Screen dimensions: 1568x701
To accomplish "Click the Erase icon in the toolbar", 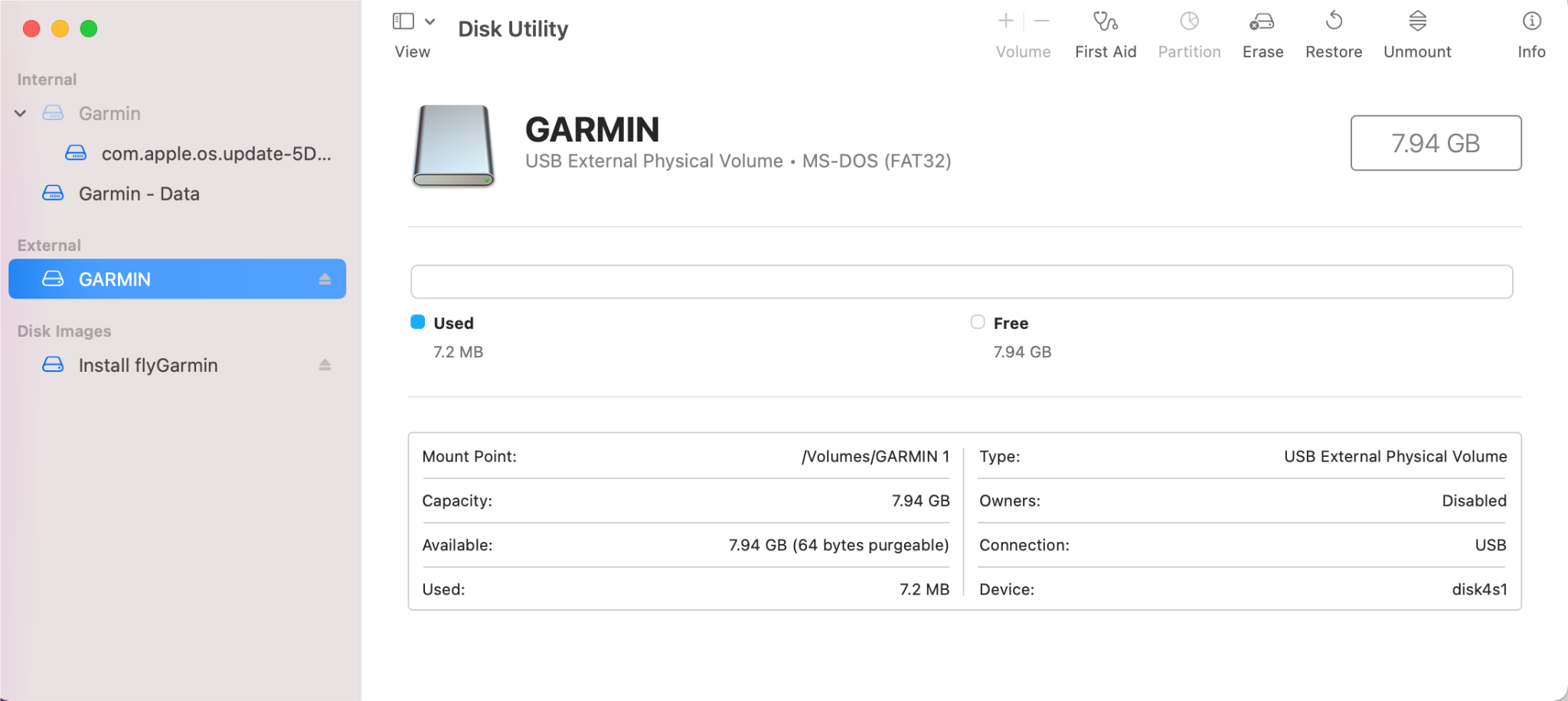I will click(x=1262, y=31).
